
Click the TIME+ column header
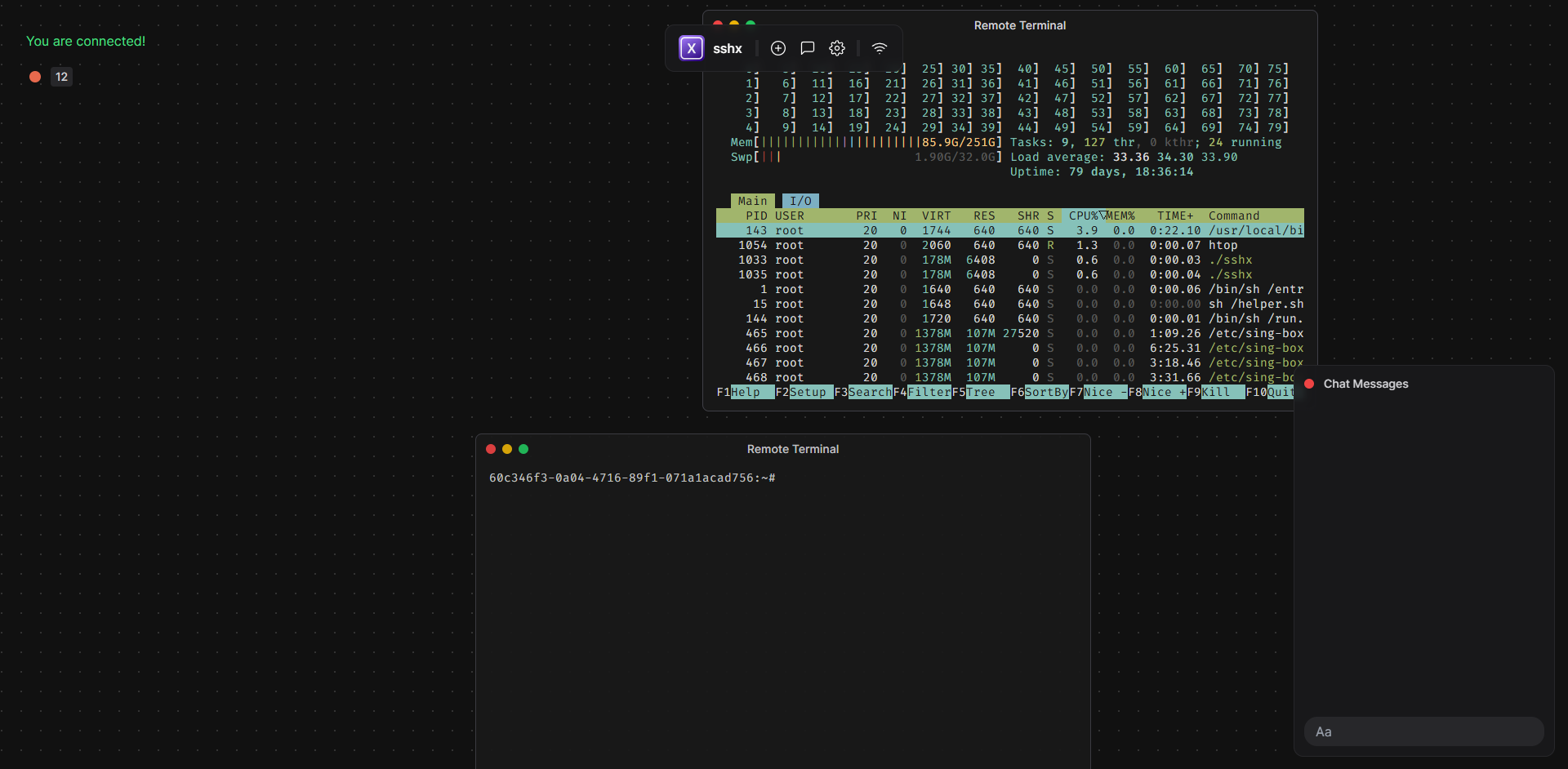(1174, 216)
